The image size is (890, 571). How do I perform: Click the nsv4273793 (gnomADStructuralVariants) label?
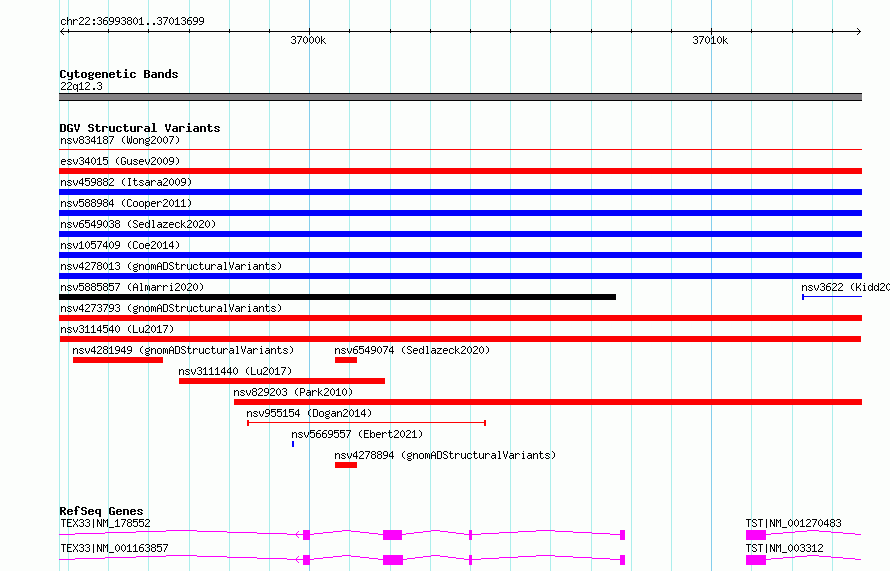coord(171,308)
